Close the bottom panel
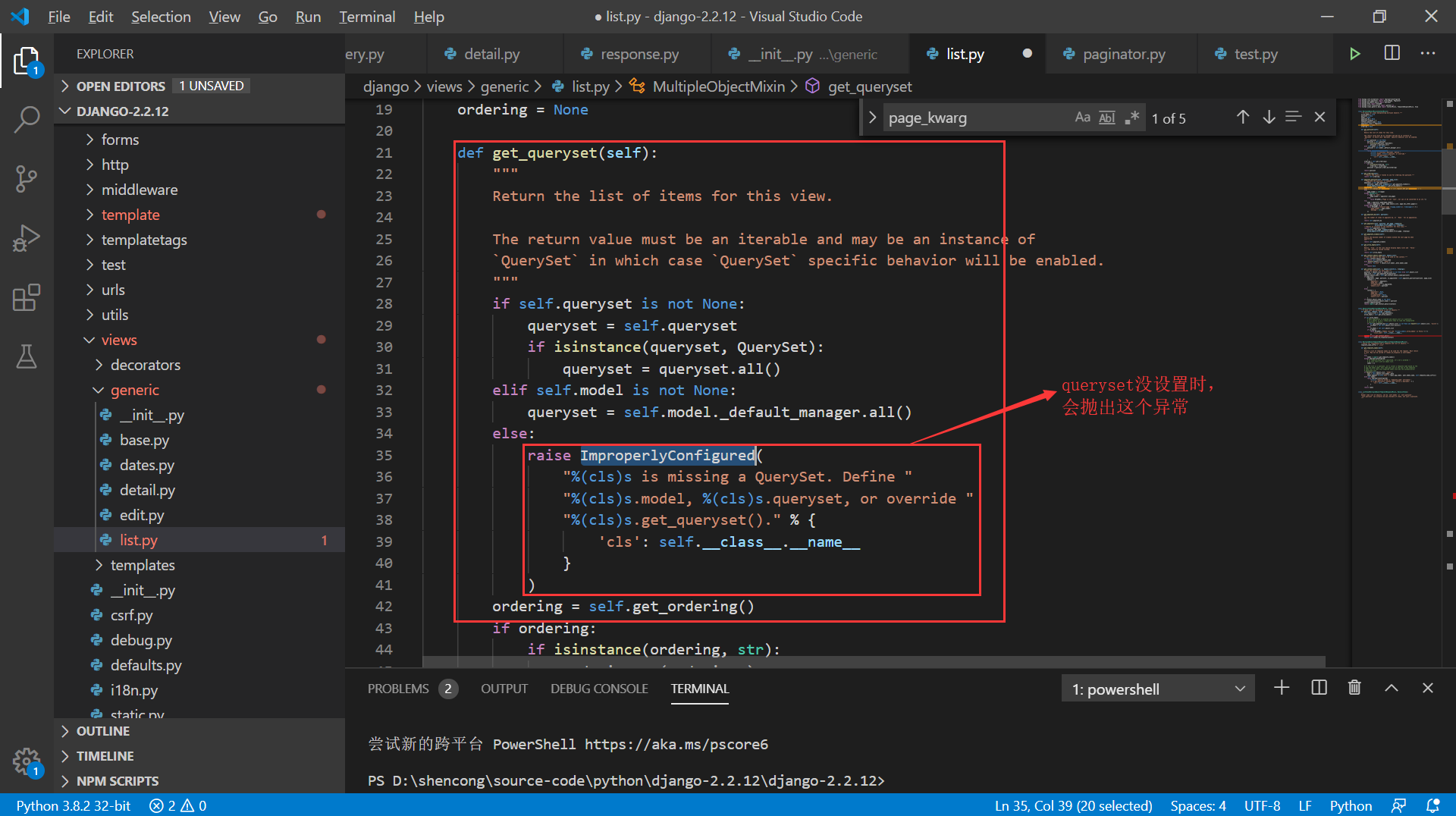Screen dimensions: 1456x816 1428,688
